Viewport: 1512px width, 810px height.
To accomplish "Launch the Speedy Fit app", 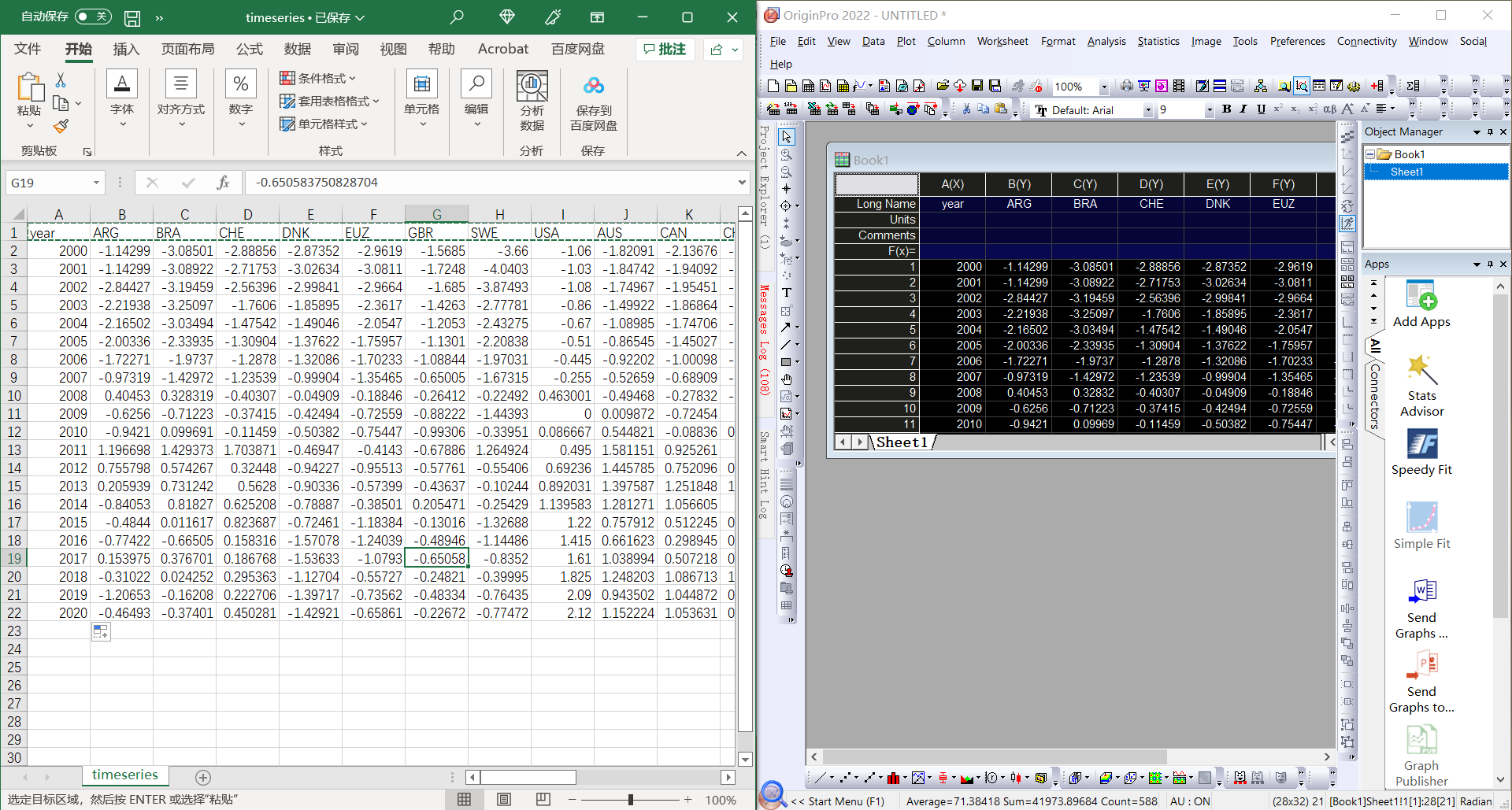I will coord(1421,444).
